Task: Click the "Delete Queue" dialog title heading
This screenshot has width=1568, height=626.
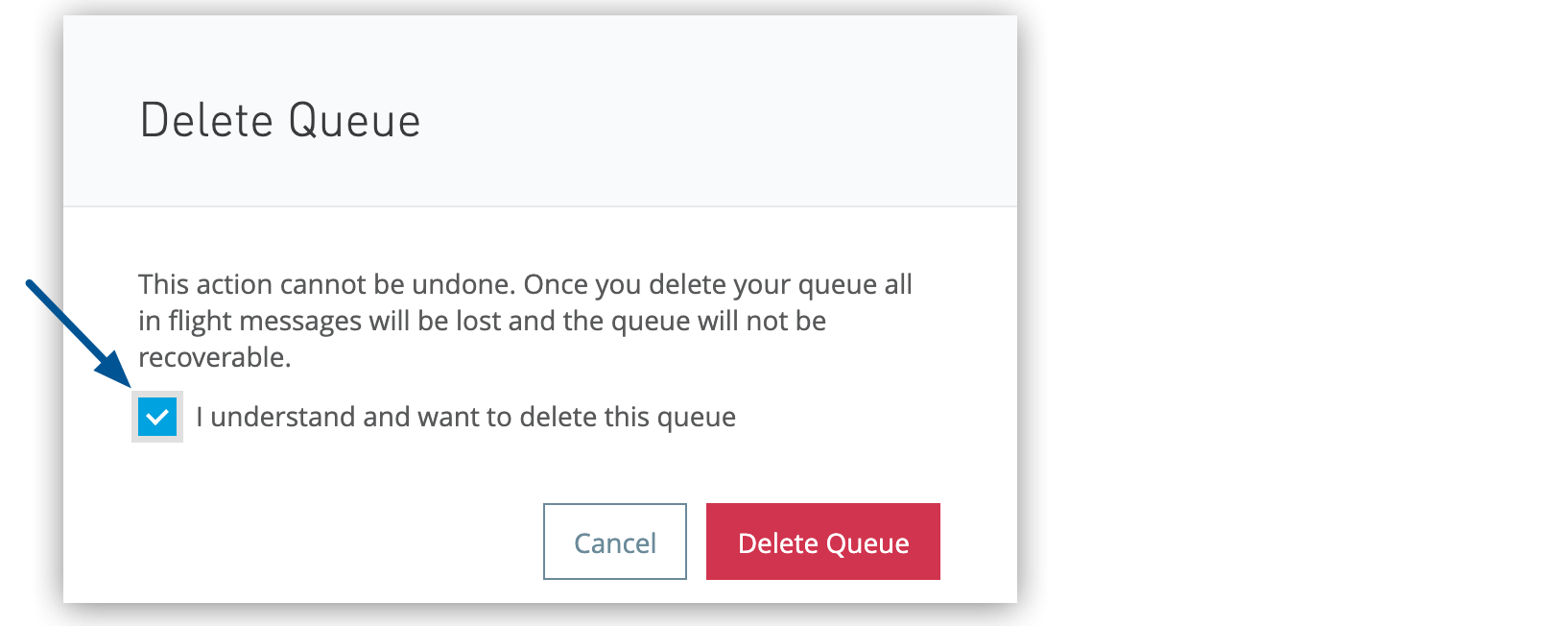Action: point(280,121)
